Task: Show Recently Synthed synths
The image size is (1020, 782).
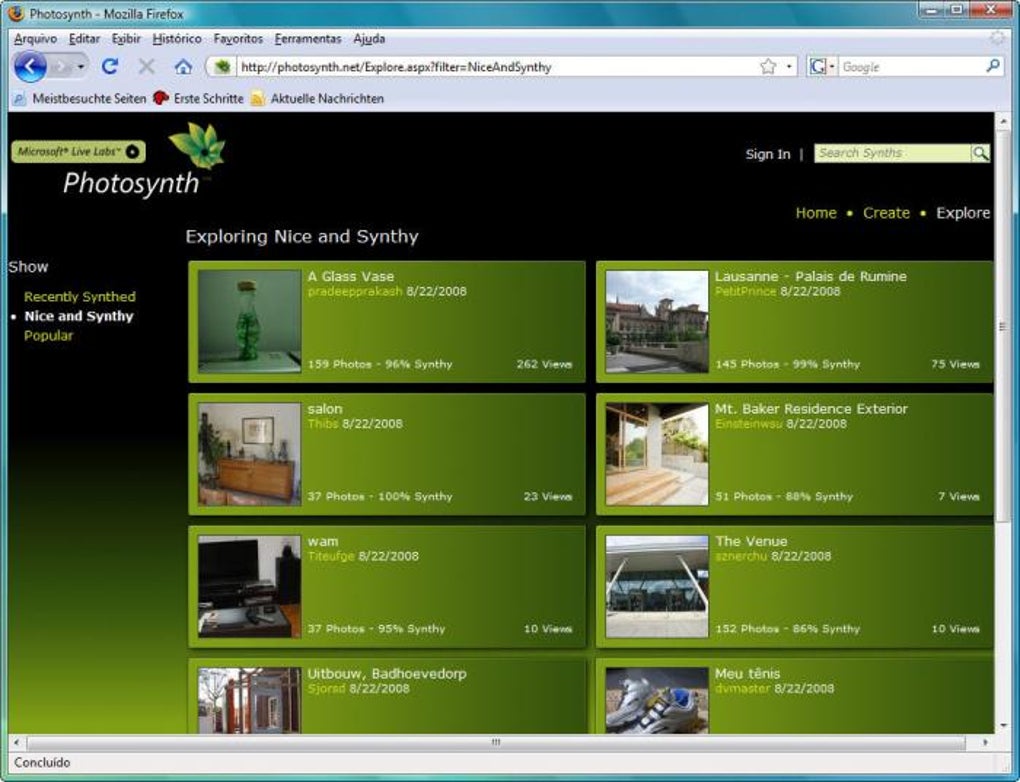Action: (80, 297)
